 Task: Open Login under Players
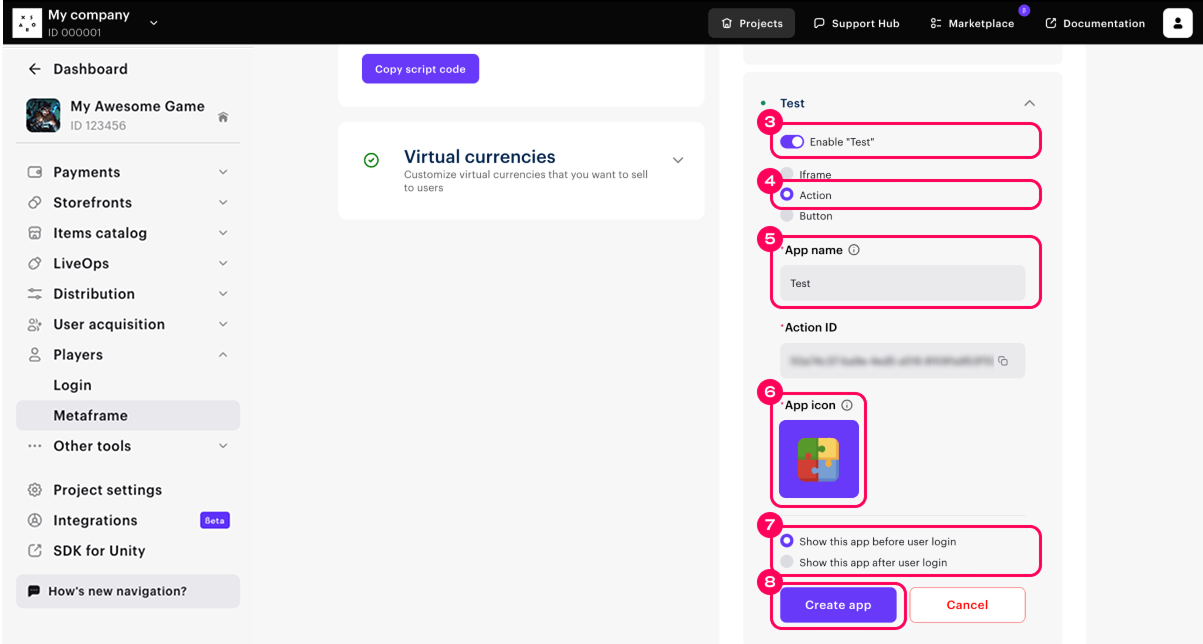[x=72, y=385]
